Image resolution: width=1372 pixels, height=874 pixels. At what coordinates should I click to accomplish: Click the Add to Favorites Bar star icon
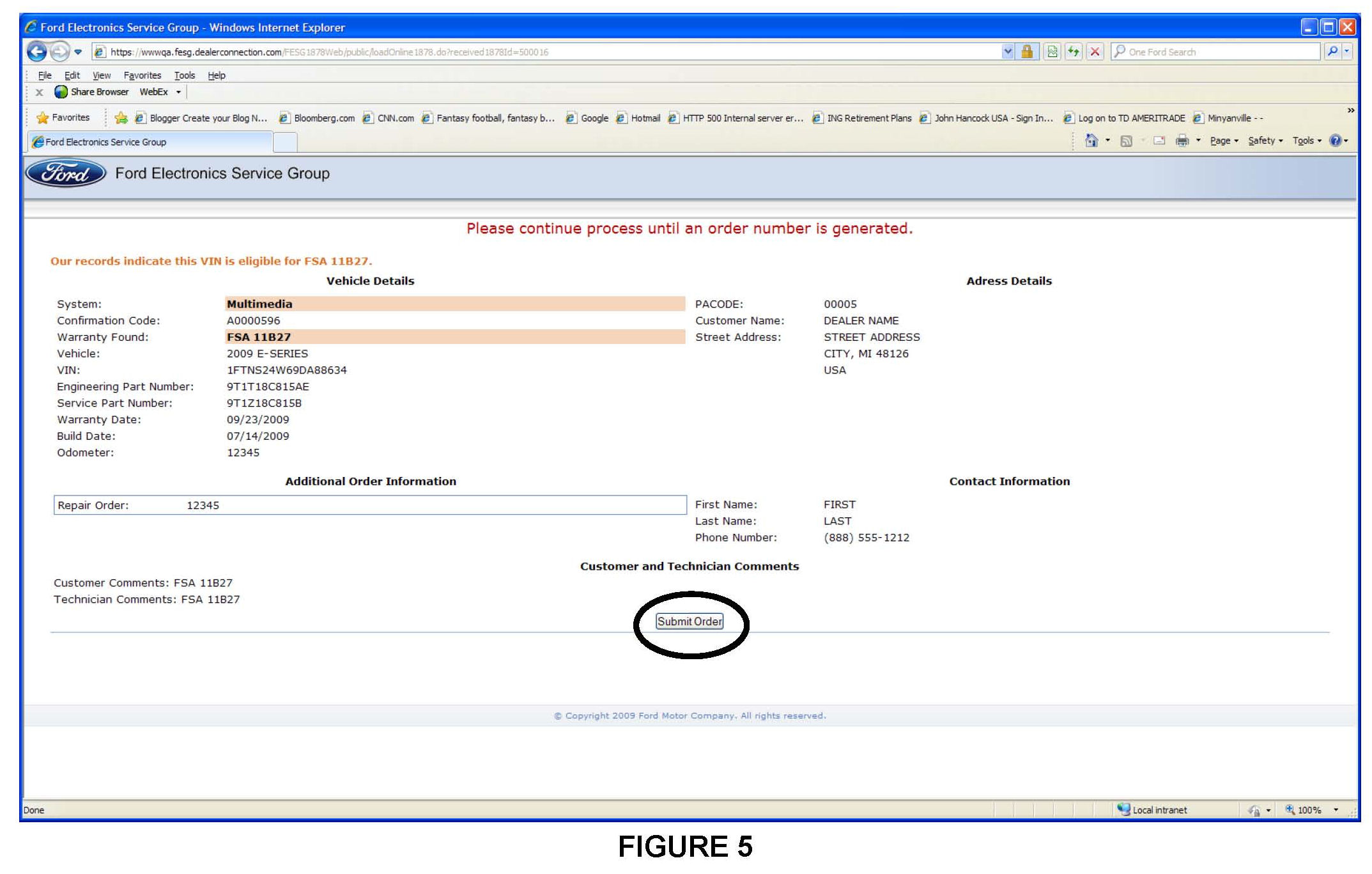pyautogui.click(x=121, y=118)
